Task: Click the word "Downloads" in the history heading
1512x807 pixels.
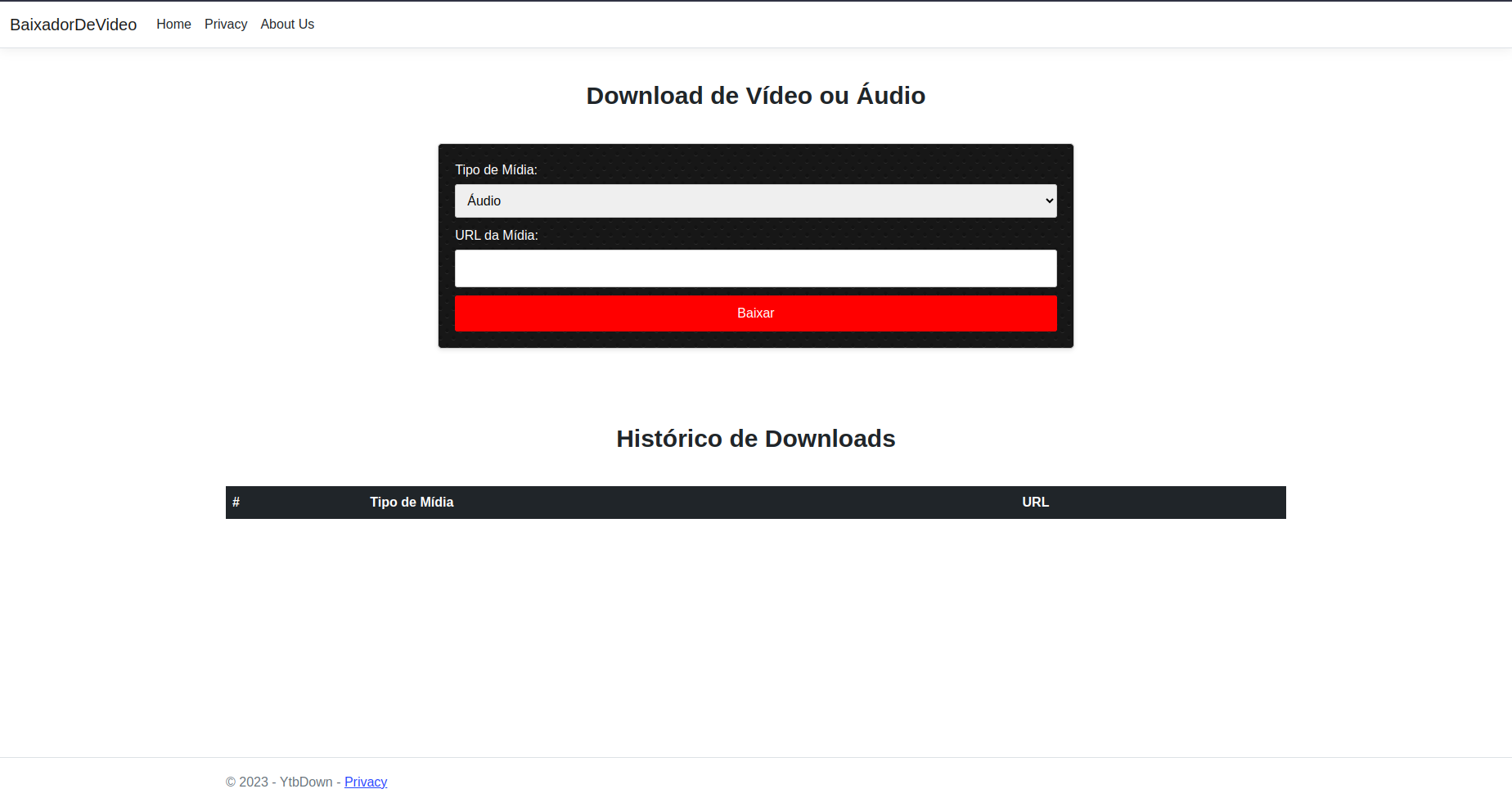Action: 830,439
